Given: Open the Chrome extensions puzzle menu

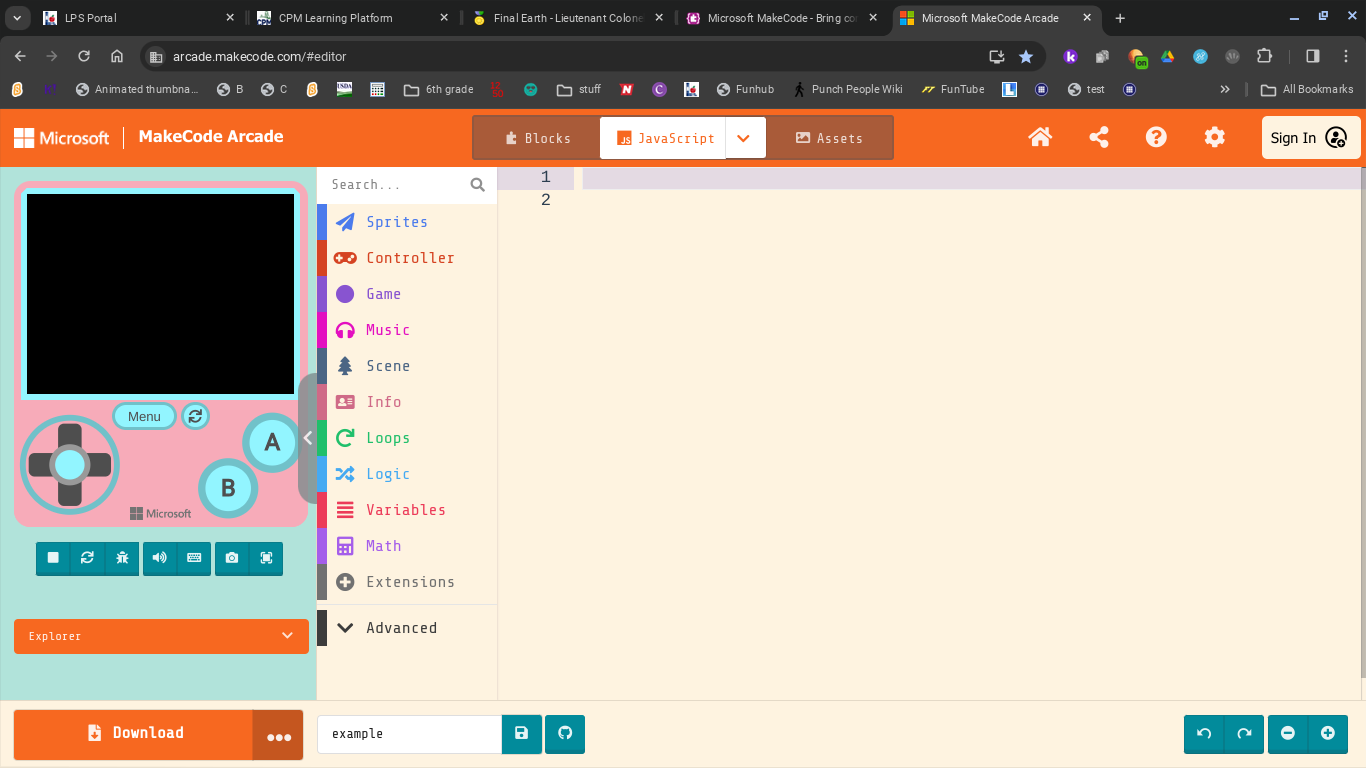Looking at the screenshot, I should coord(1264,56).
